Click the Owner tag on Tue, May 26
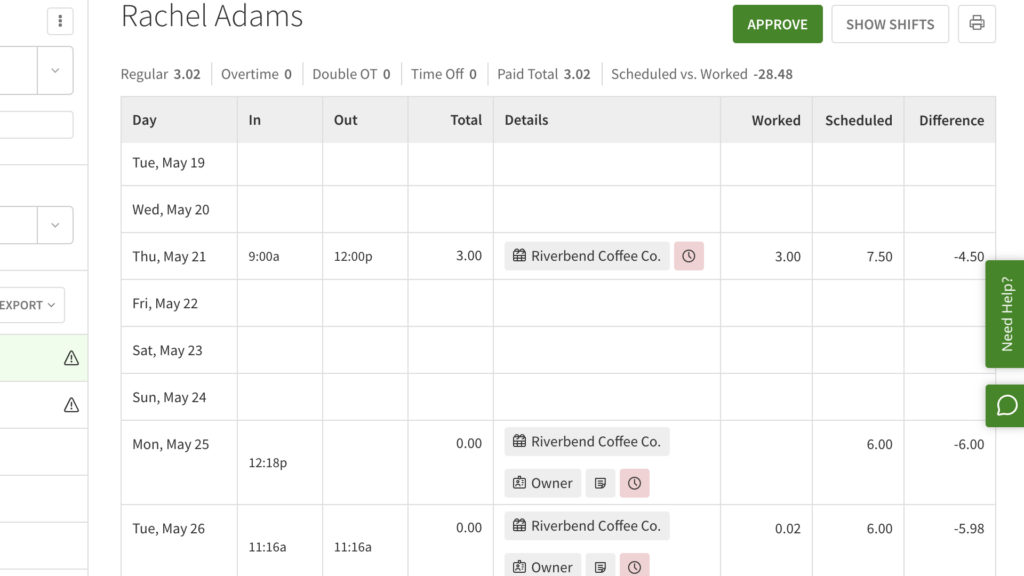 543,566
